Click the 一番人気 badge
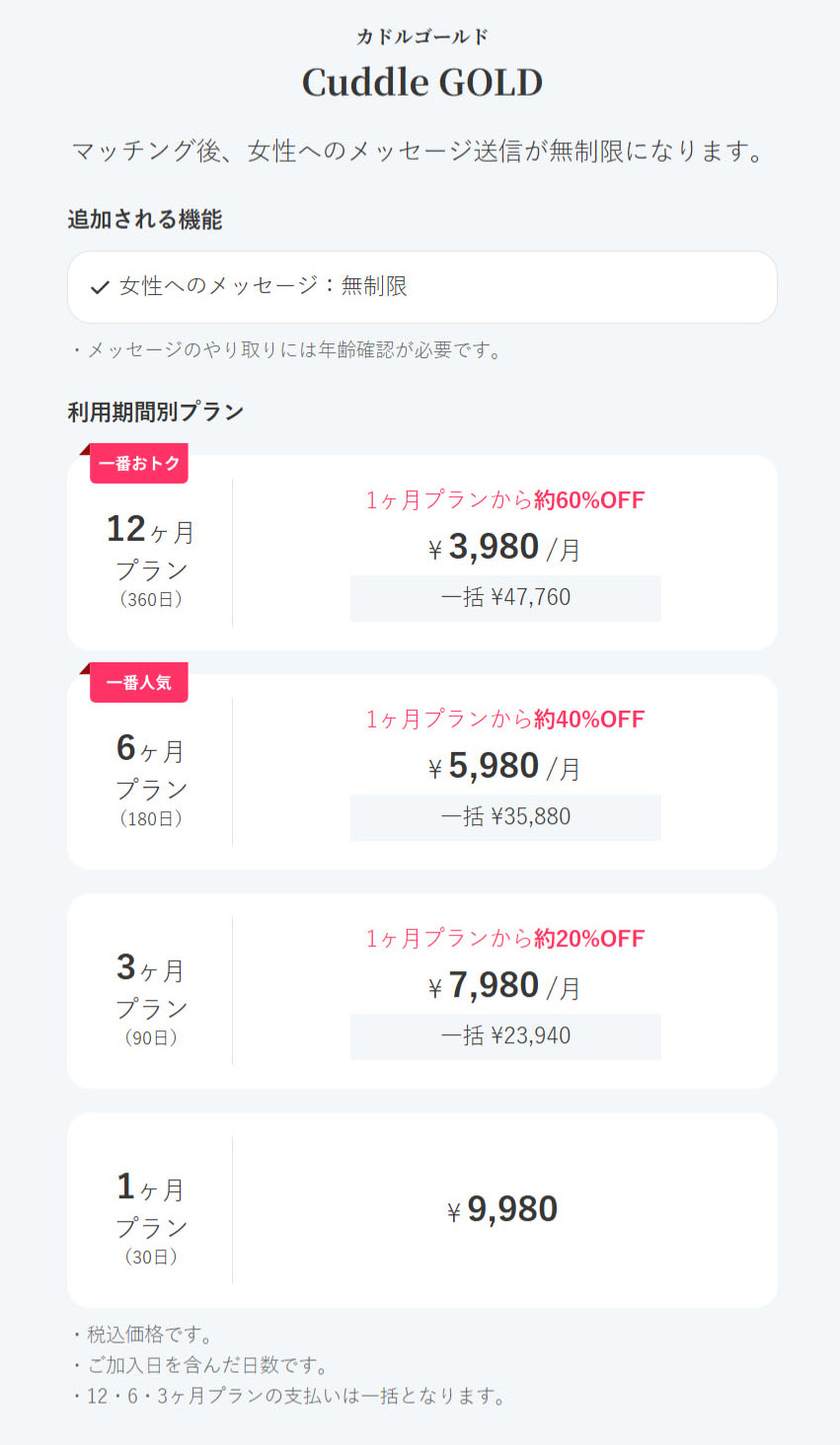Screen dimensions: 840x1445 click(x=139, y=682)
